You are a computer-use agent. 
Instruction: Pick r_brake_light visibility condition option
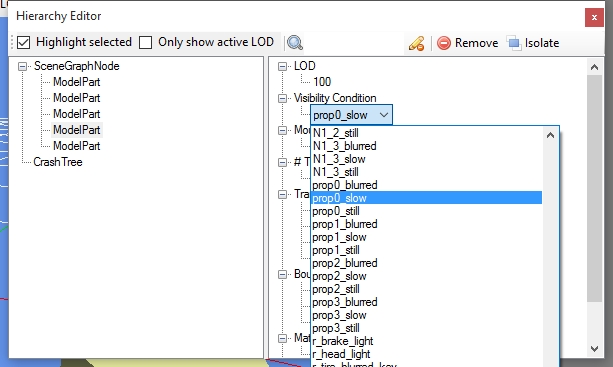(x=426, y=341)
